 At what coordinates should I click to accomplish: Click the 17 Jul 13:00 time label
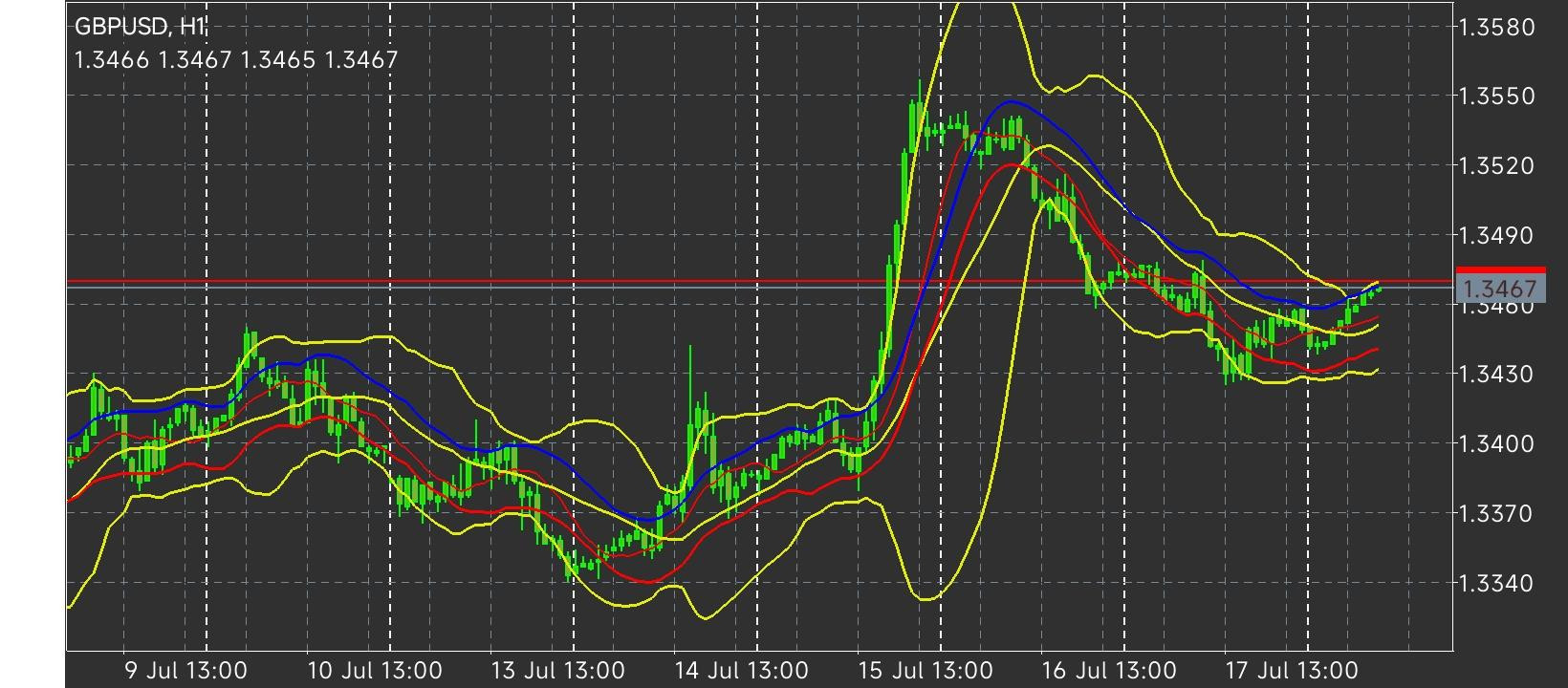coord(1291,671)
